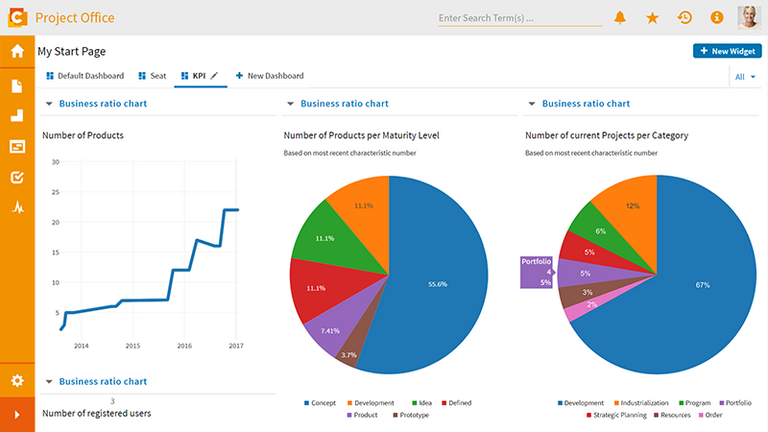The height and width of the screenshot is (432, 768).
Task: Open the activity pulse icon in sidebar
Action: [x=18, y=208]
